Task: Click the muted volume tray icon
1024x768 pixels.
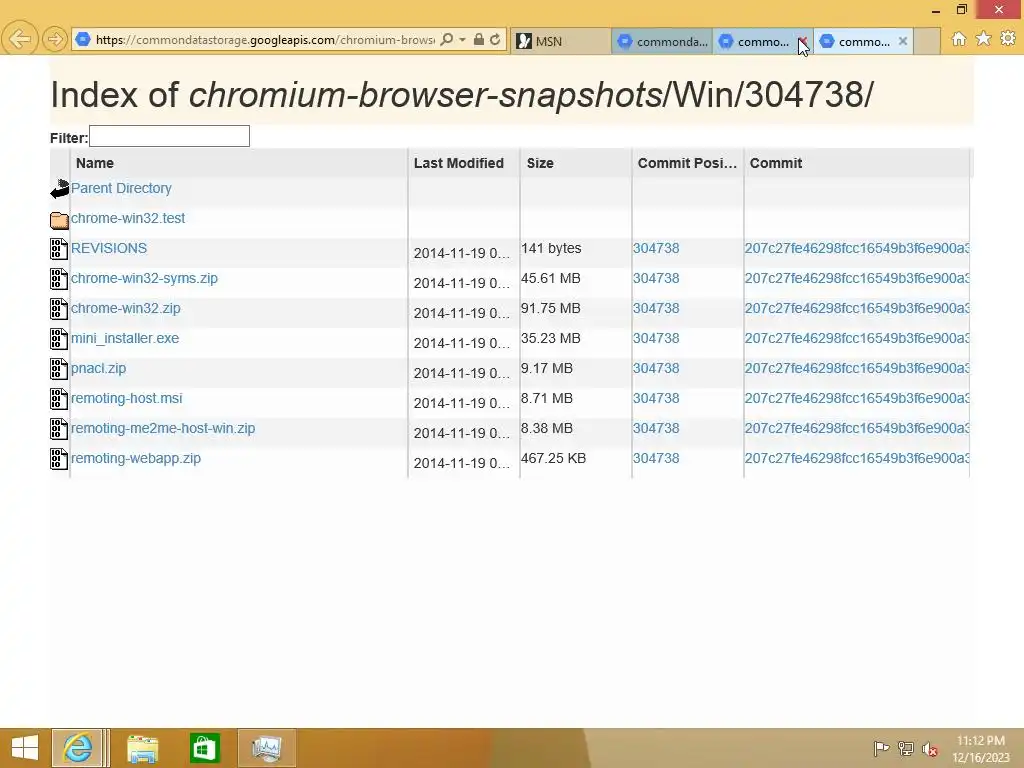Action: (930, 748)
